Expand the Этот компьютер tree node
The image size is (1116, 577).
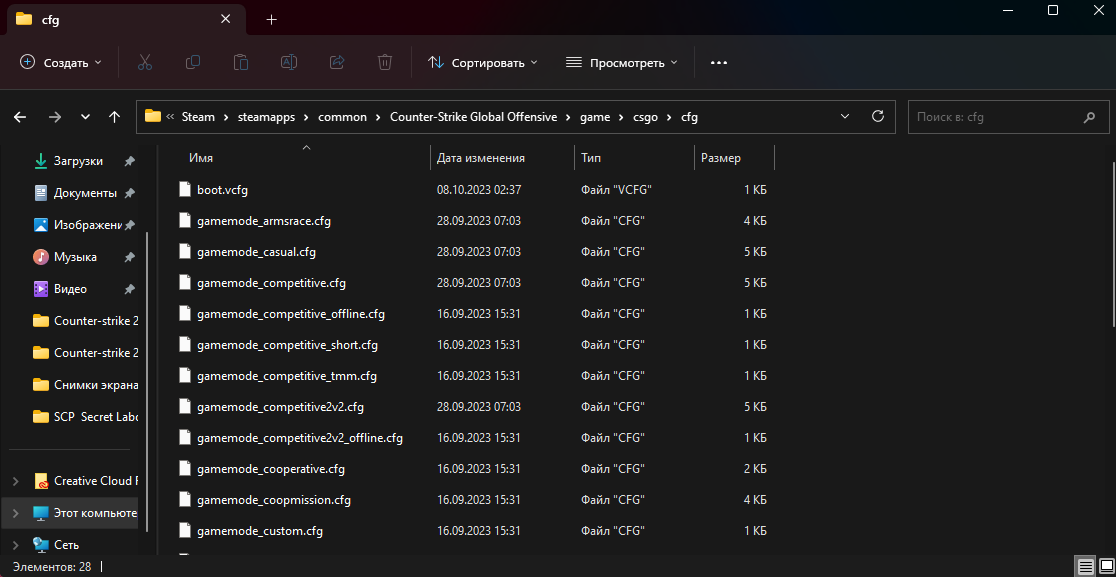[14, 513]
